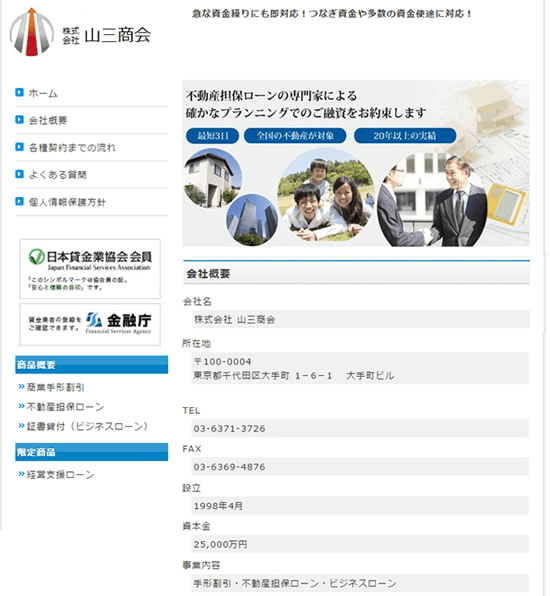Click the green checkmark logo of 日本貸金業協会
The height and width of the screenshot is (596, 550).
tap(36, 257)
